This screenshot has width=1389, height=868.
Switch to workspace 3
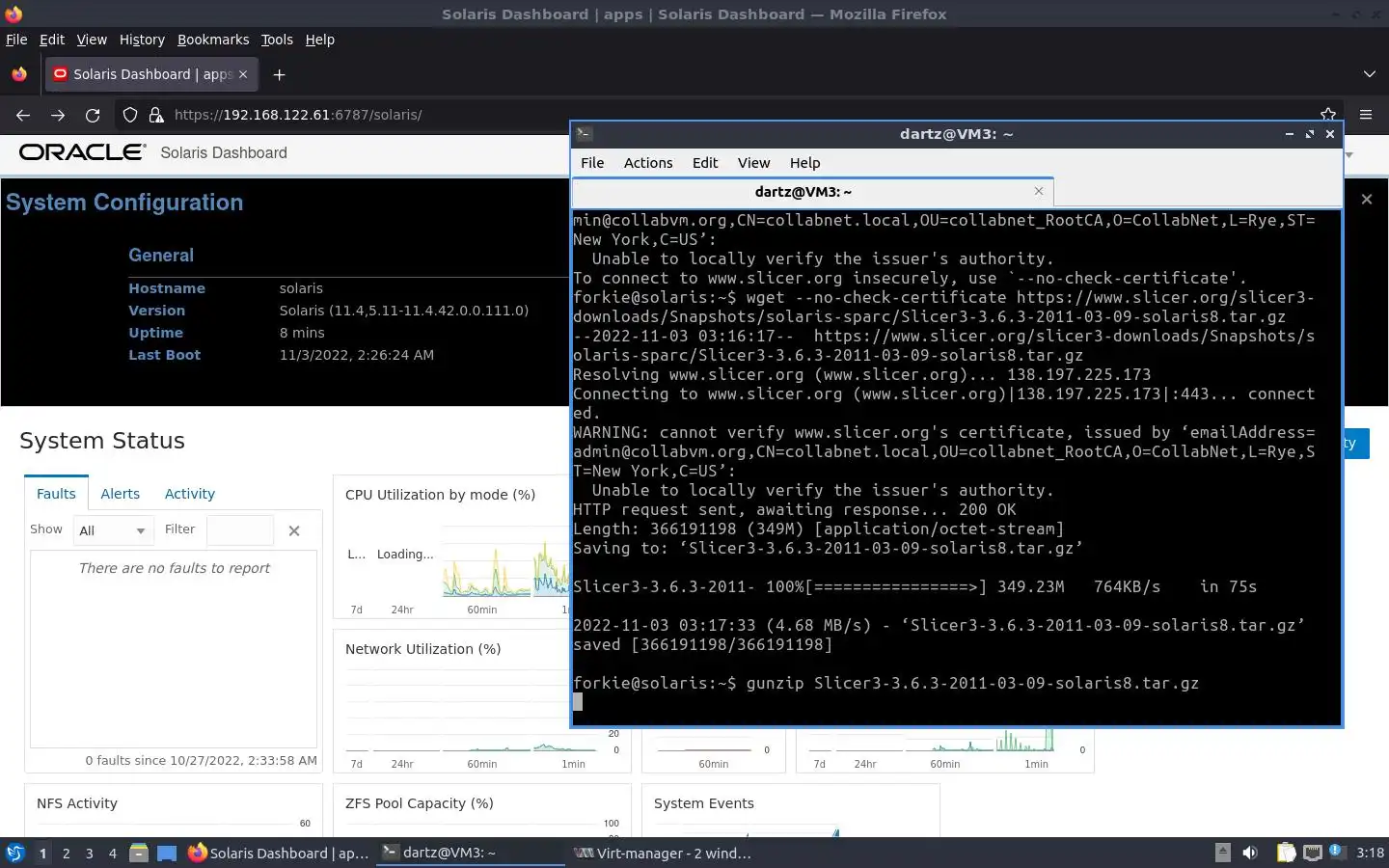pos(90,853)
